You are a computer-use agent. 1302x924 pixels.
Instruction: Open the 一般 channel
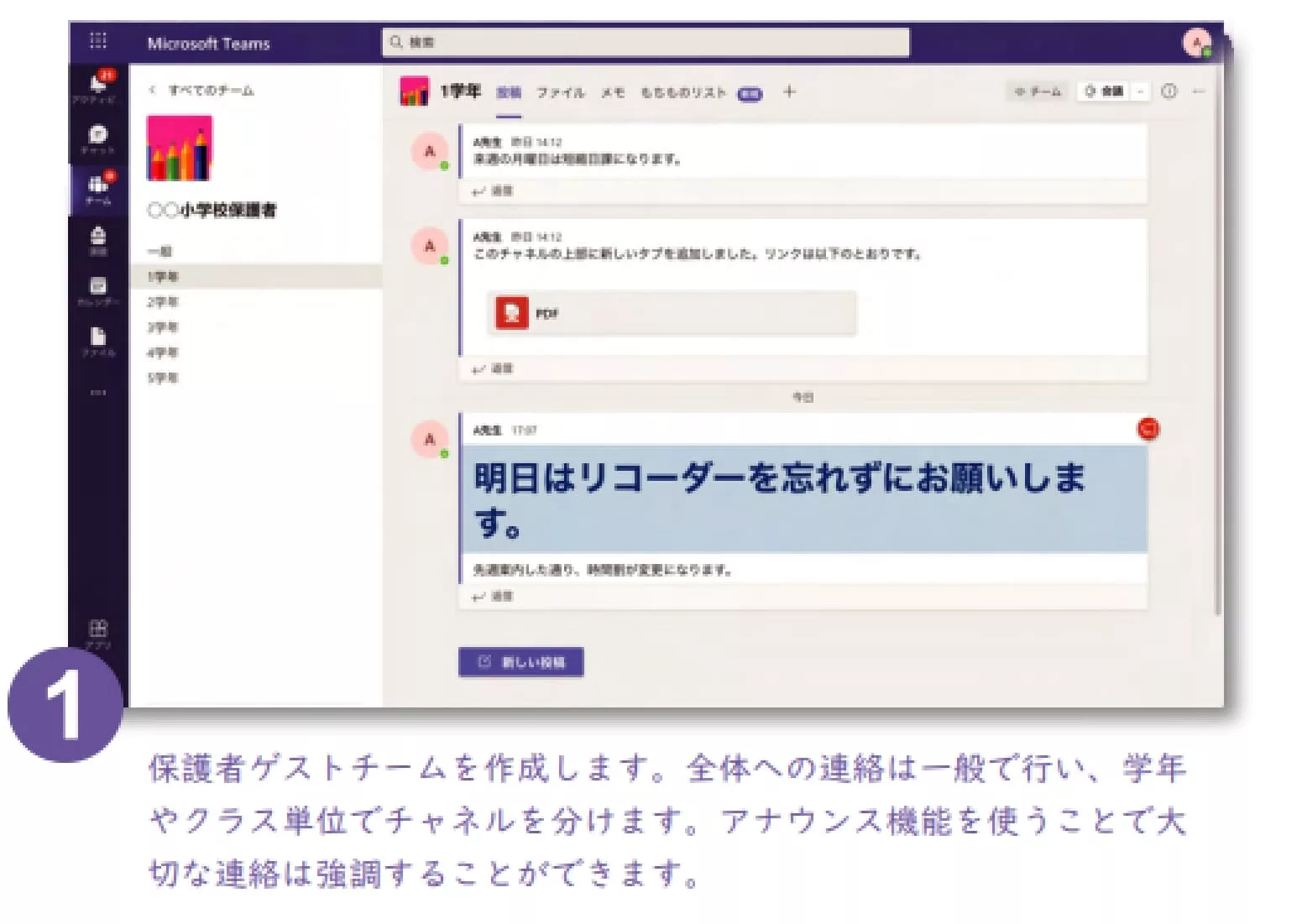point(160,251)
